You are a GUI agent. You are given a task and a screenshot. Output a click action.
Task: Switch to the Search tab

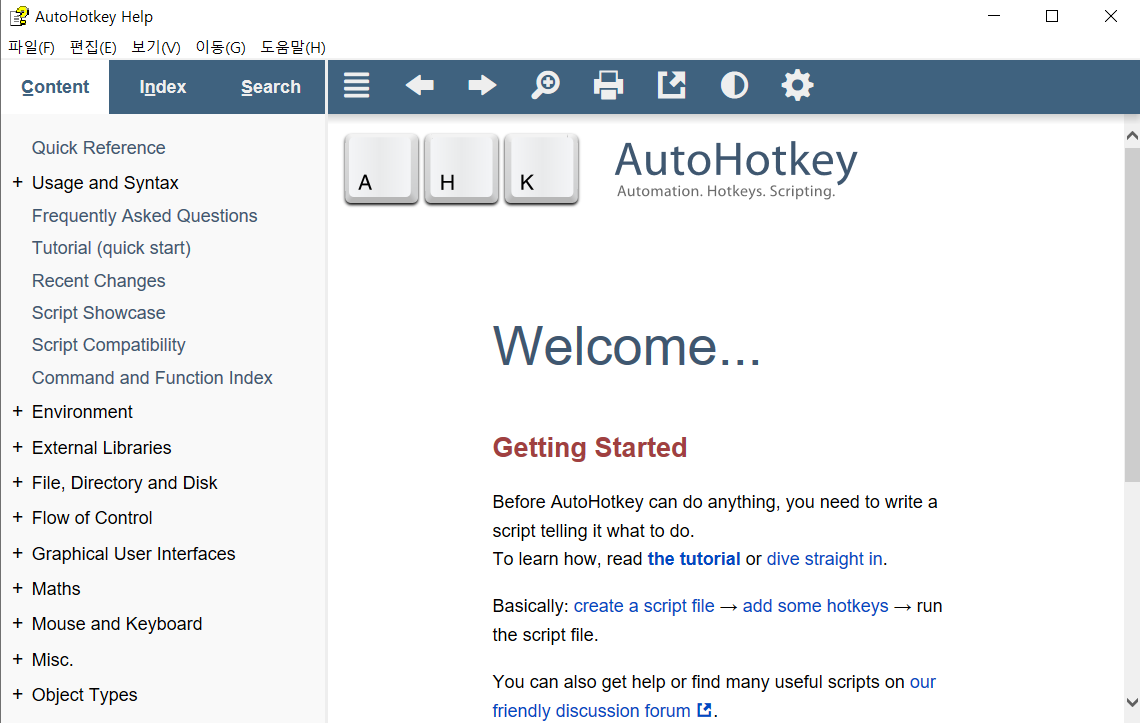click(270, 87)
